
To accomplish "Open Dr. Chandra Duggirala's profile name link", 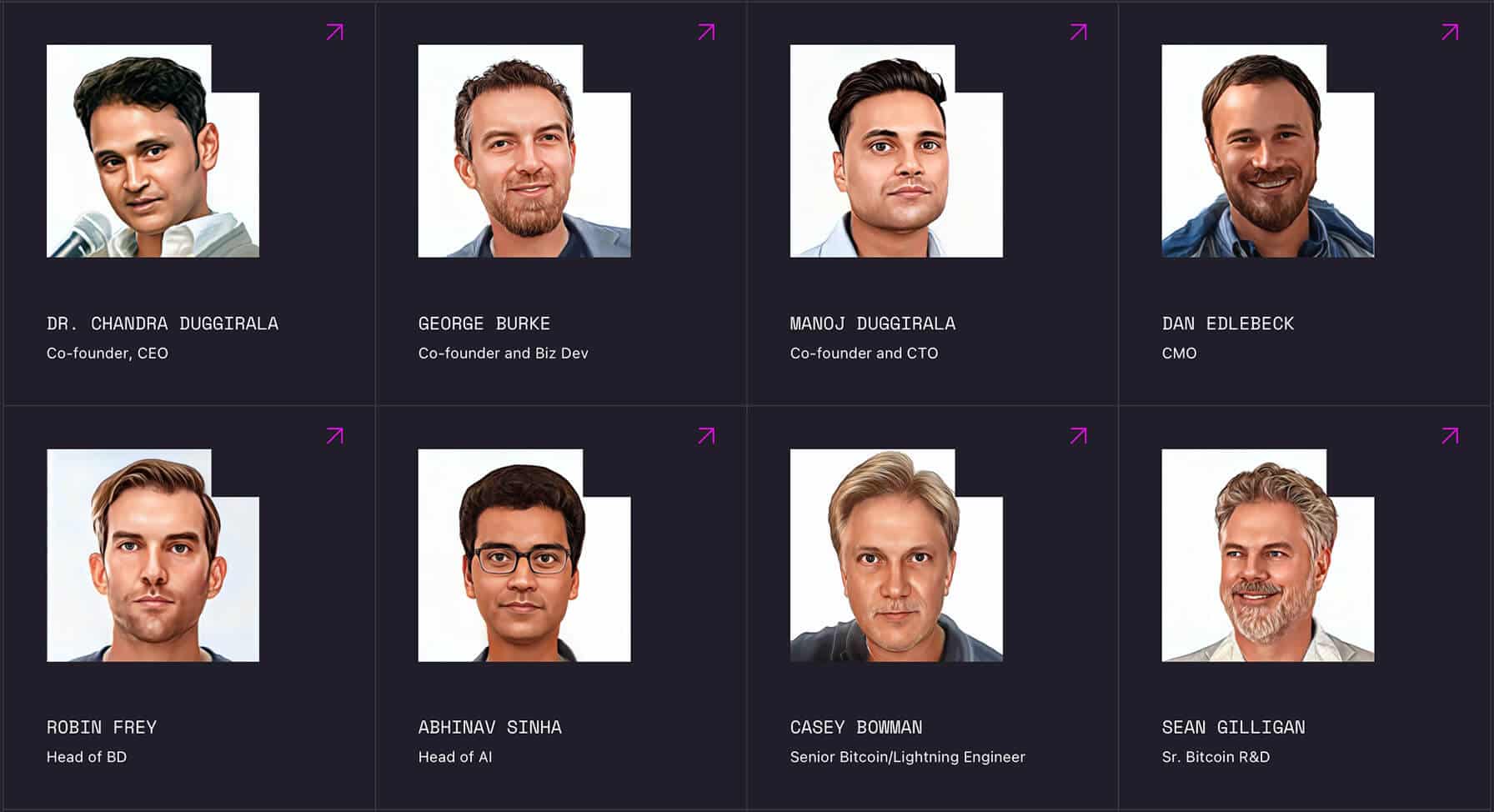I will click(x=163, y=323).
